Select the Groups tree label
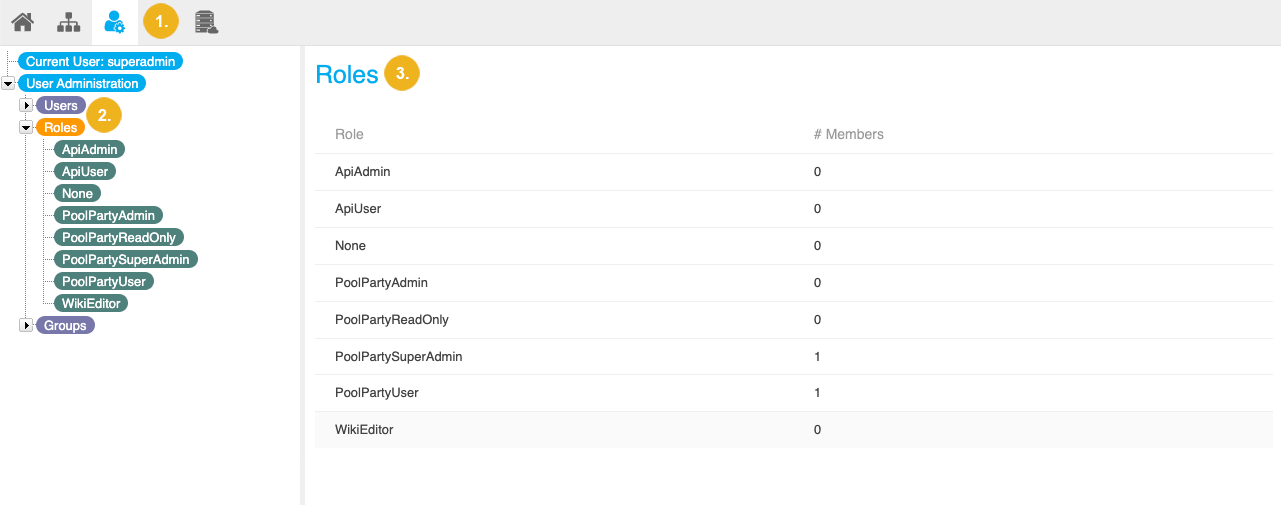Viewport: 1281px width, 505px height. coord(65,326)
